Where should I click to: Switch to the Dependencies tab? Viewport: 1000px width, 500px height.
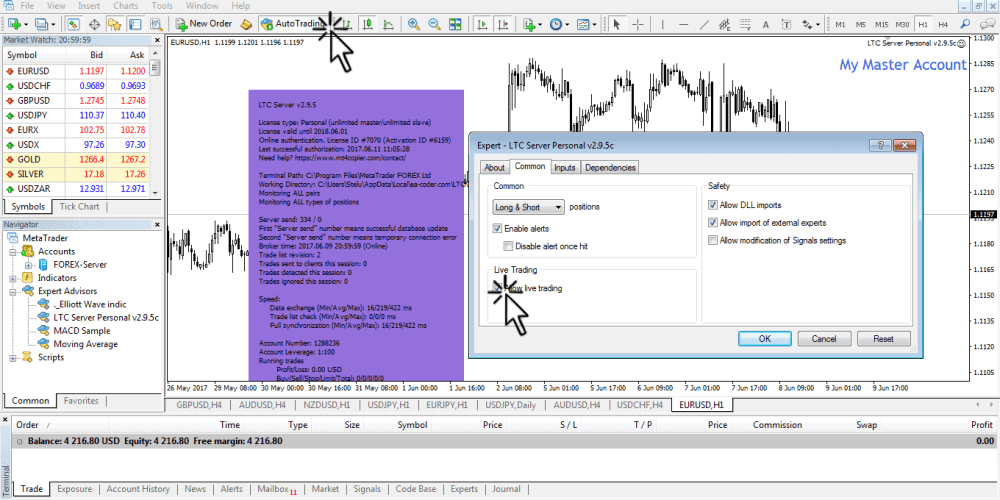[610, 168]
